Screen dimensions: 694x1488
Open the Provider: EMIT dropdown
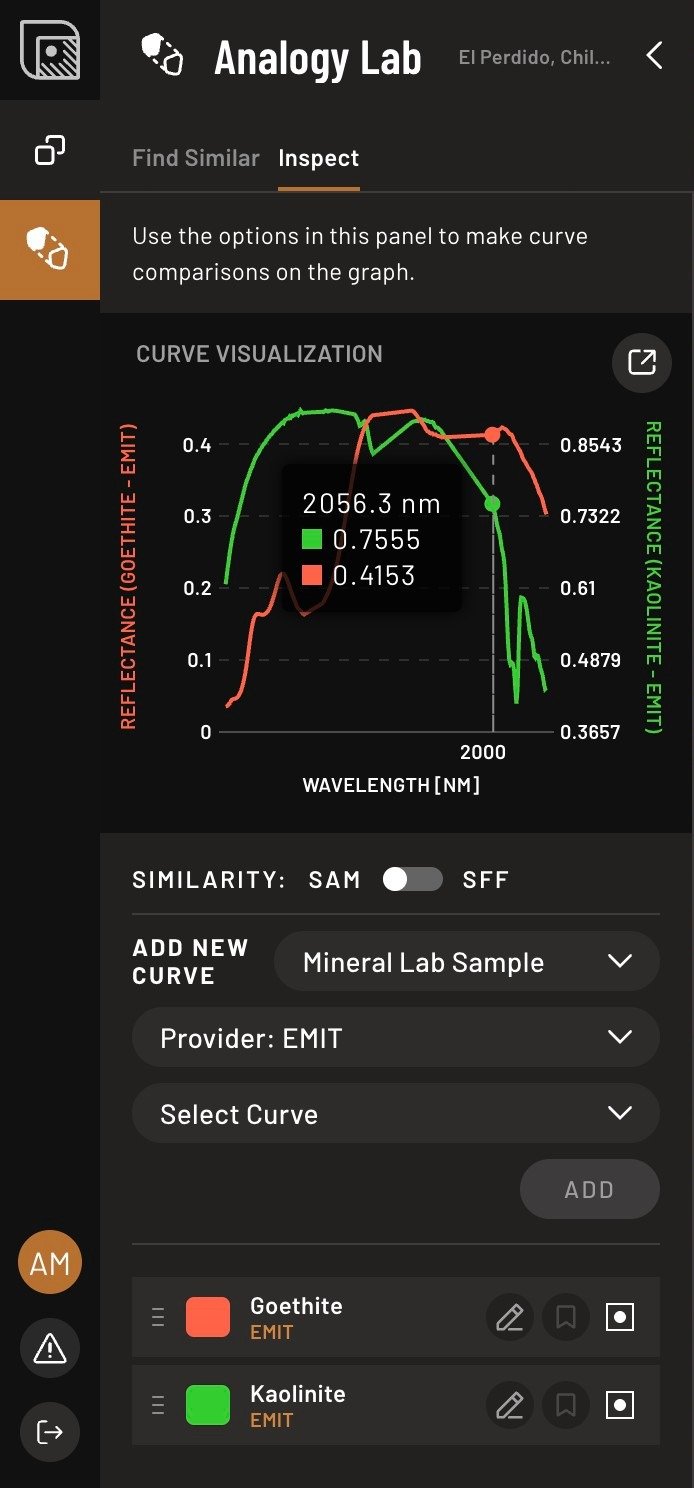(396, 1038)
